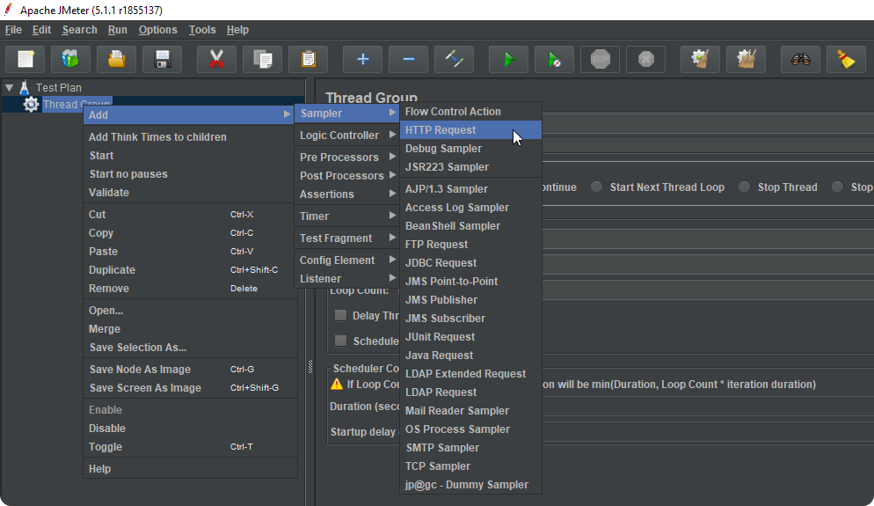Open the Search menu
Image resolution: width=874 pixels, height=506 pixels.
click(x=79, y=30)
